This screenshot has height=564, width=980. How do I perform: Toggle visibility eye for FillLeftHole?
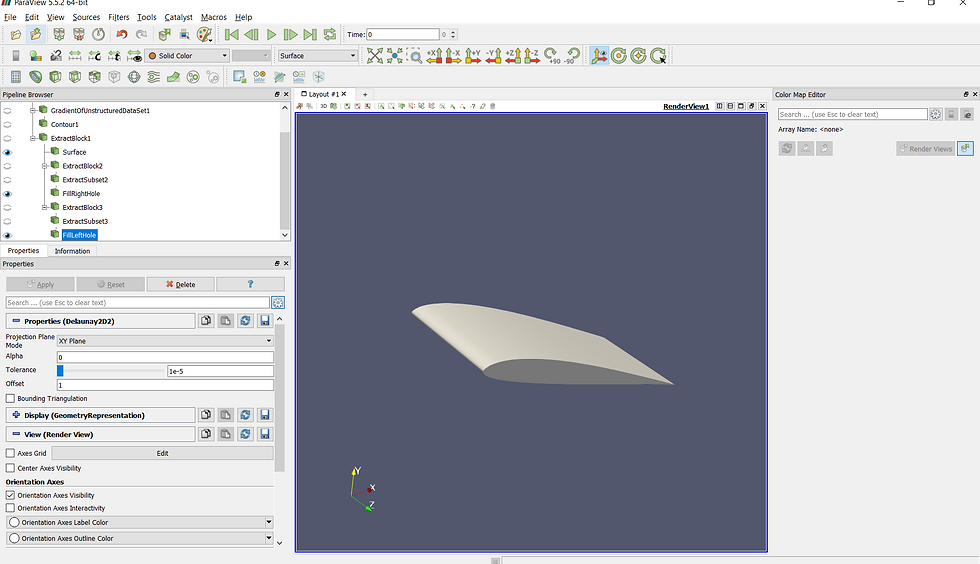(x=8, y=235)
